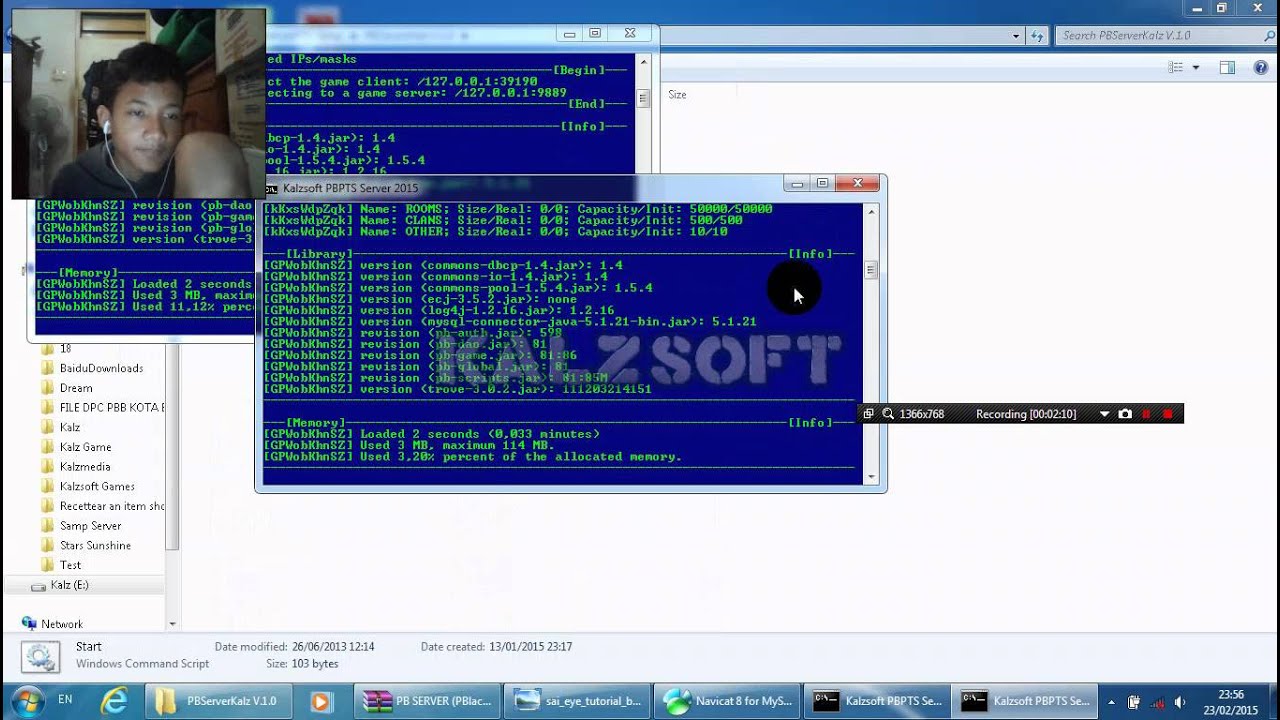This screenshot has width=1280, height=720.
Task: Click the Explorer Help question-mark icon
Action: point(1259,67)
